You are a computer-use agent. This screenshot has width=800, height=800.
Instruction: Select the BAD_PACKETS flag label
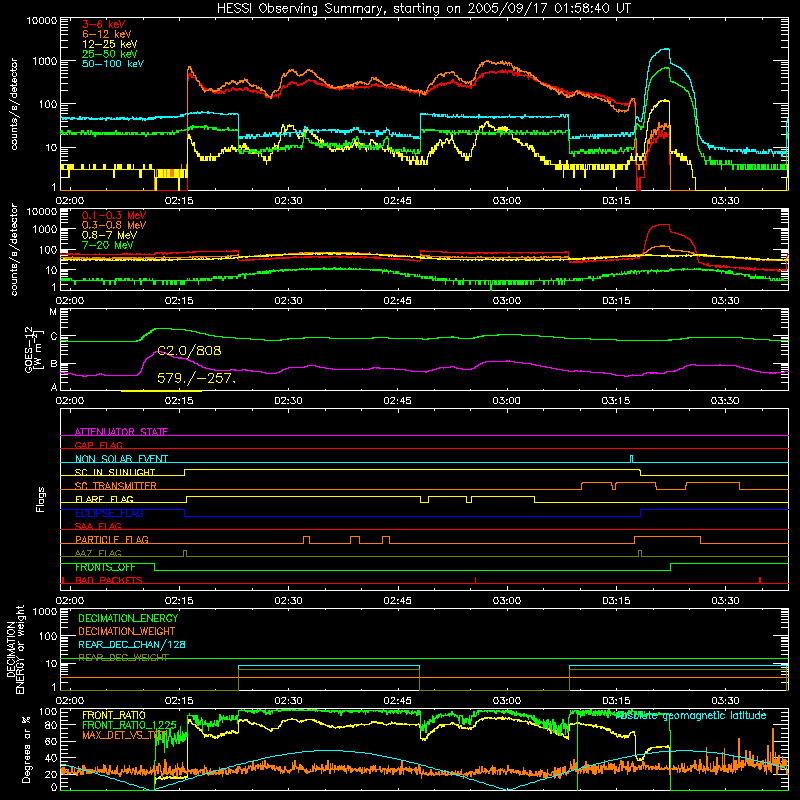pos(109,580)
